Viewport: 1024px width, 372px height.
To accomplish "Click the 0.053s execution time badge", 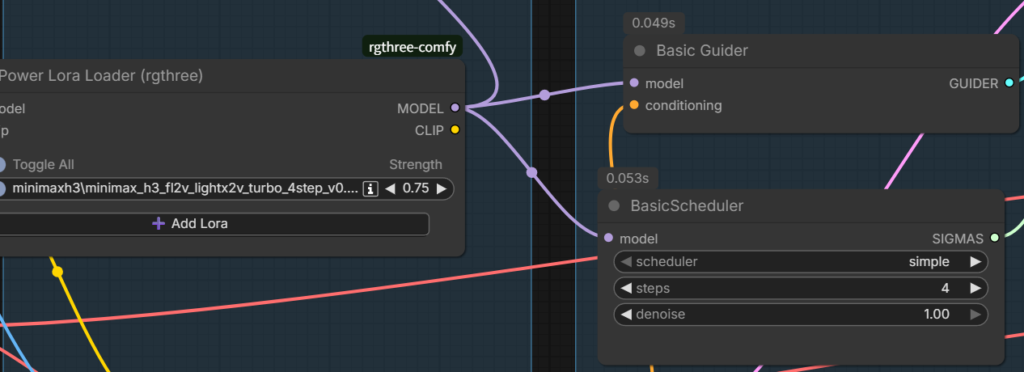I will [x=628, y=178].
